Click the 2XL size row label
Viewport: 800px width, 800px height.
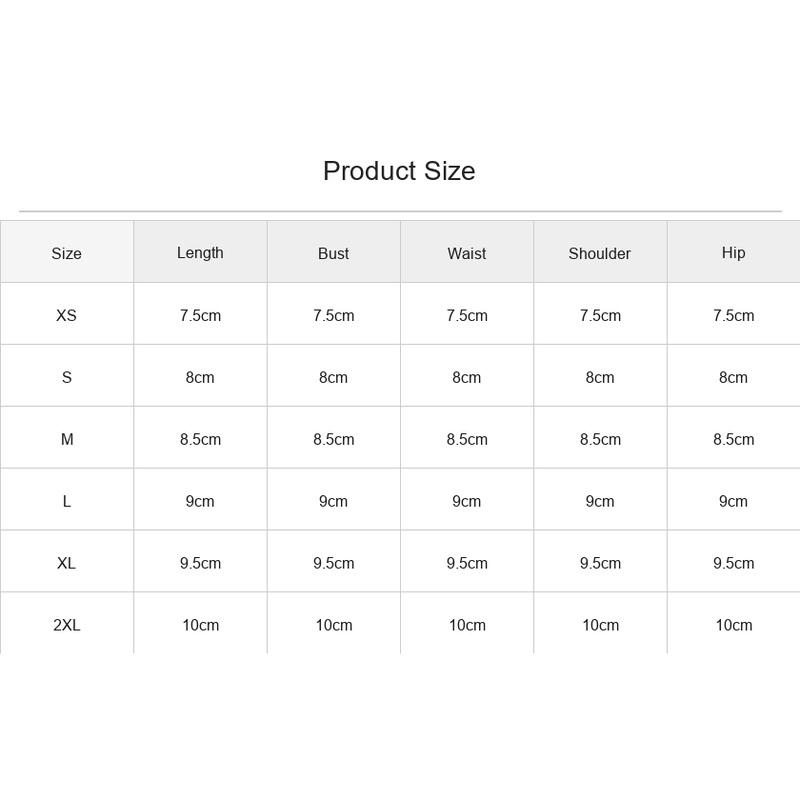[66, 625]
